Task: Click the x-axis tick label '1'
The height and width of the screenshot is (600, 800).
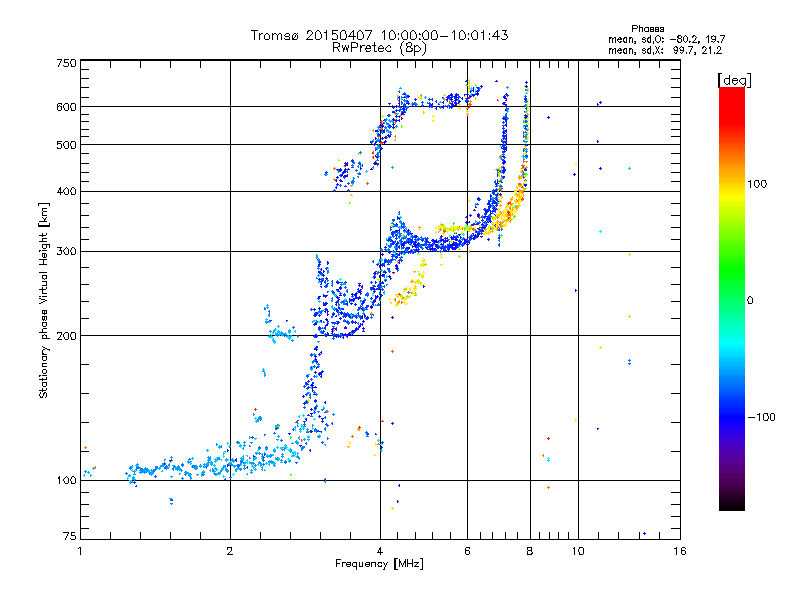Action: (x=80, y=551)
